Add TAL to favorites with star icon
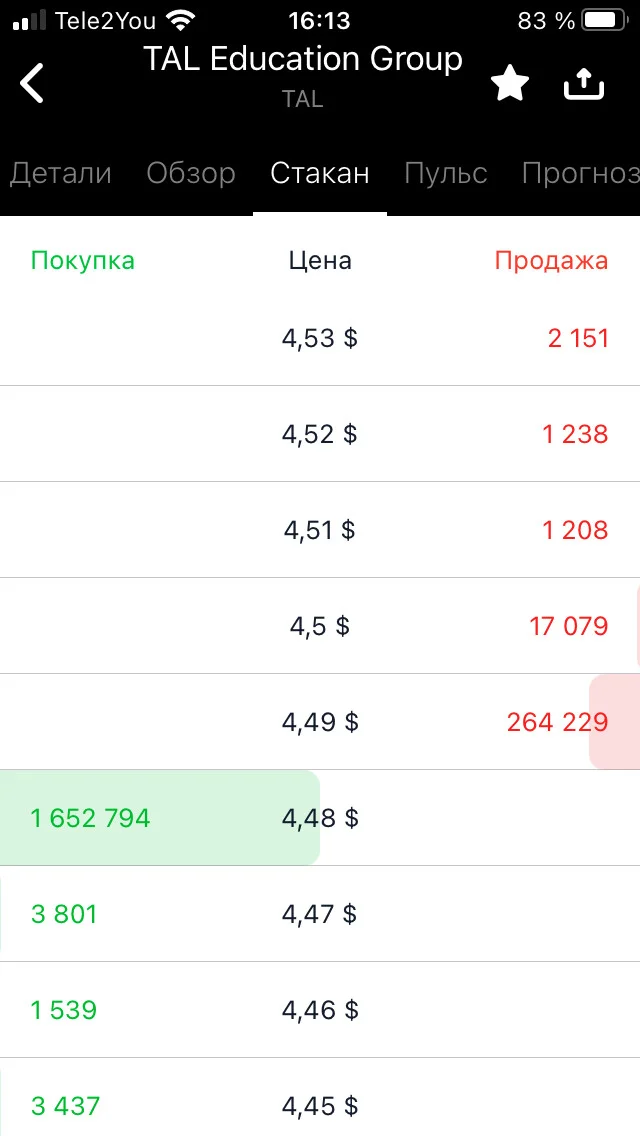This screenshot has width=640, height=1136. point(510,85)
